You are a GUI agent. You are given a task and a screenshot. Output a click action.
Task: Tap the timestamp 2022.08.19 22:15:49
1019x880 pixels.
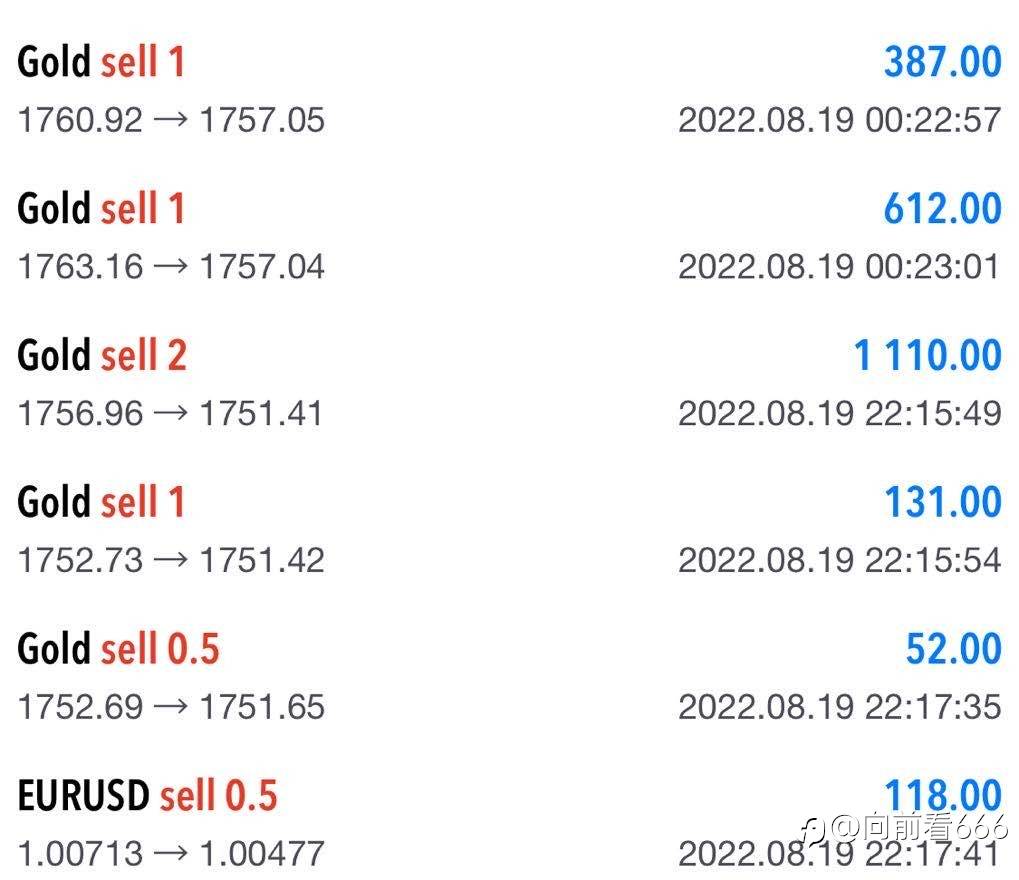840,413
